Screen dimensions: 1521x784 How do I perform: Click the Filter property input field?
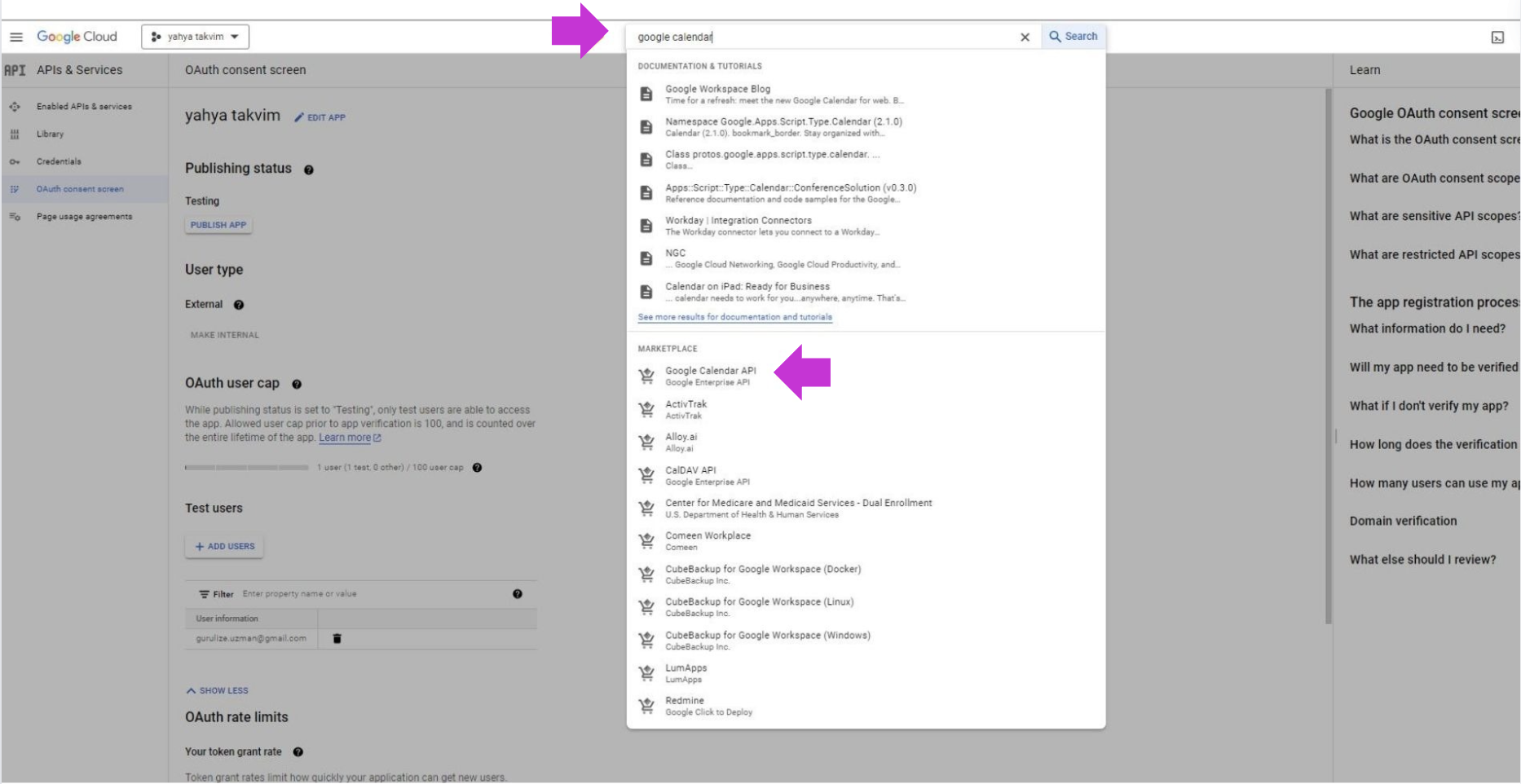point(371,594)
